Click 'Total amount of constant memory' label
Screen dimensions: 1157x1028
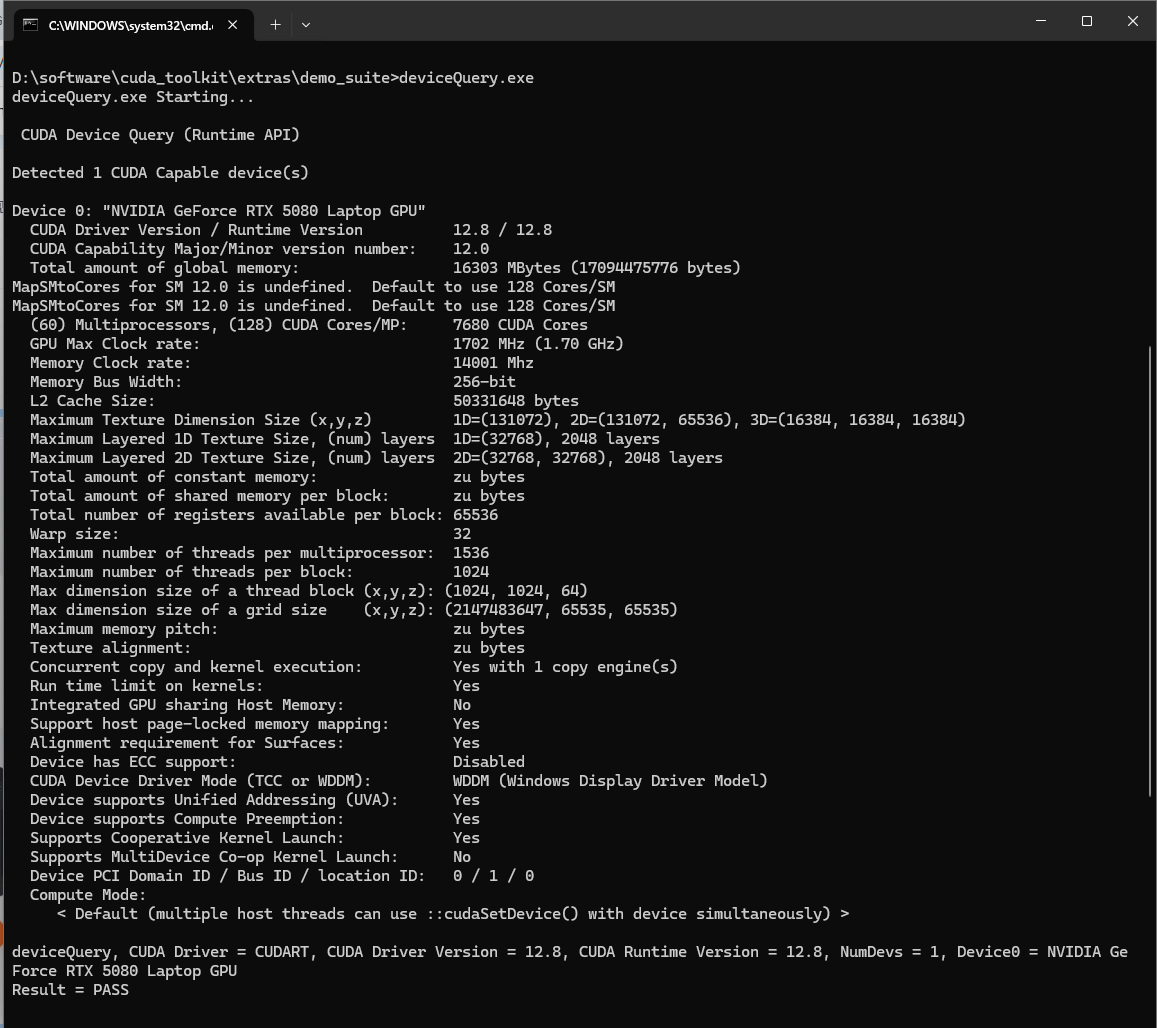(173, 477)
